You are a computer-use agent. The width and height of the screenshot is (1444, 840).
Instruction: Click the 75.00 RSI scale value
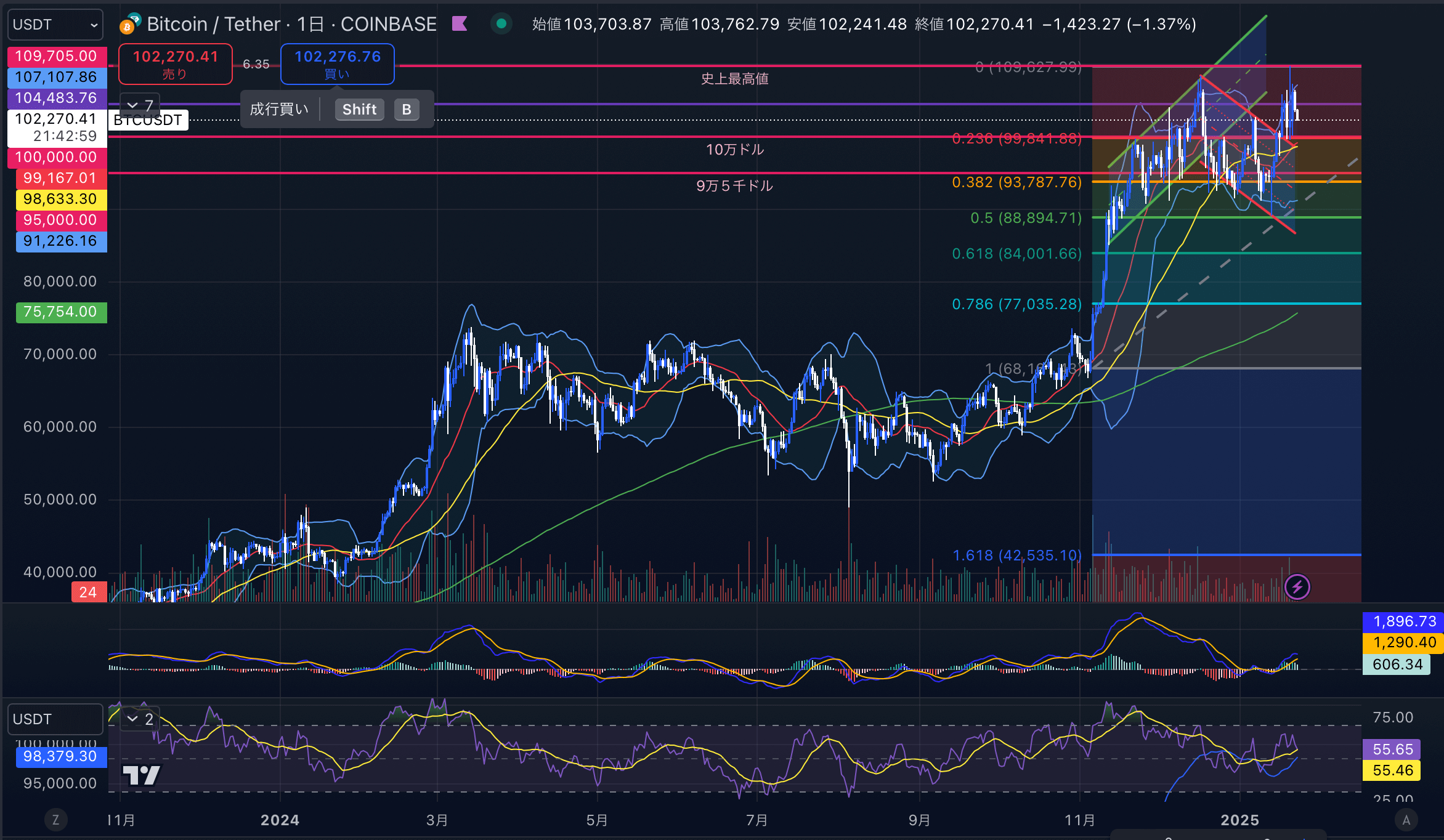coord(1393,717)
